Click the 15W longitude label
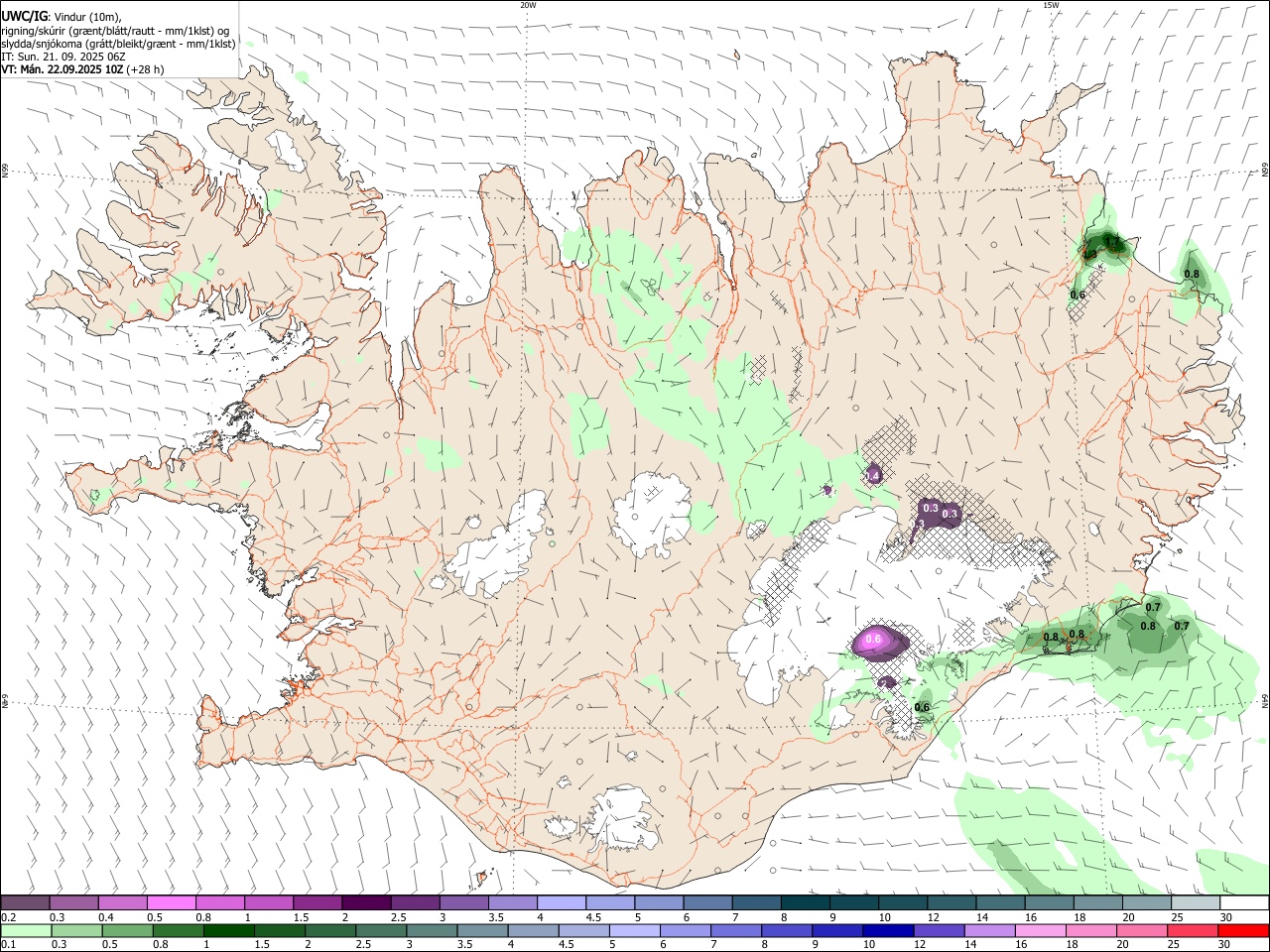 1051,5
